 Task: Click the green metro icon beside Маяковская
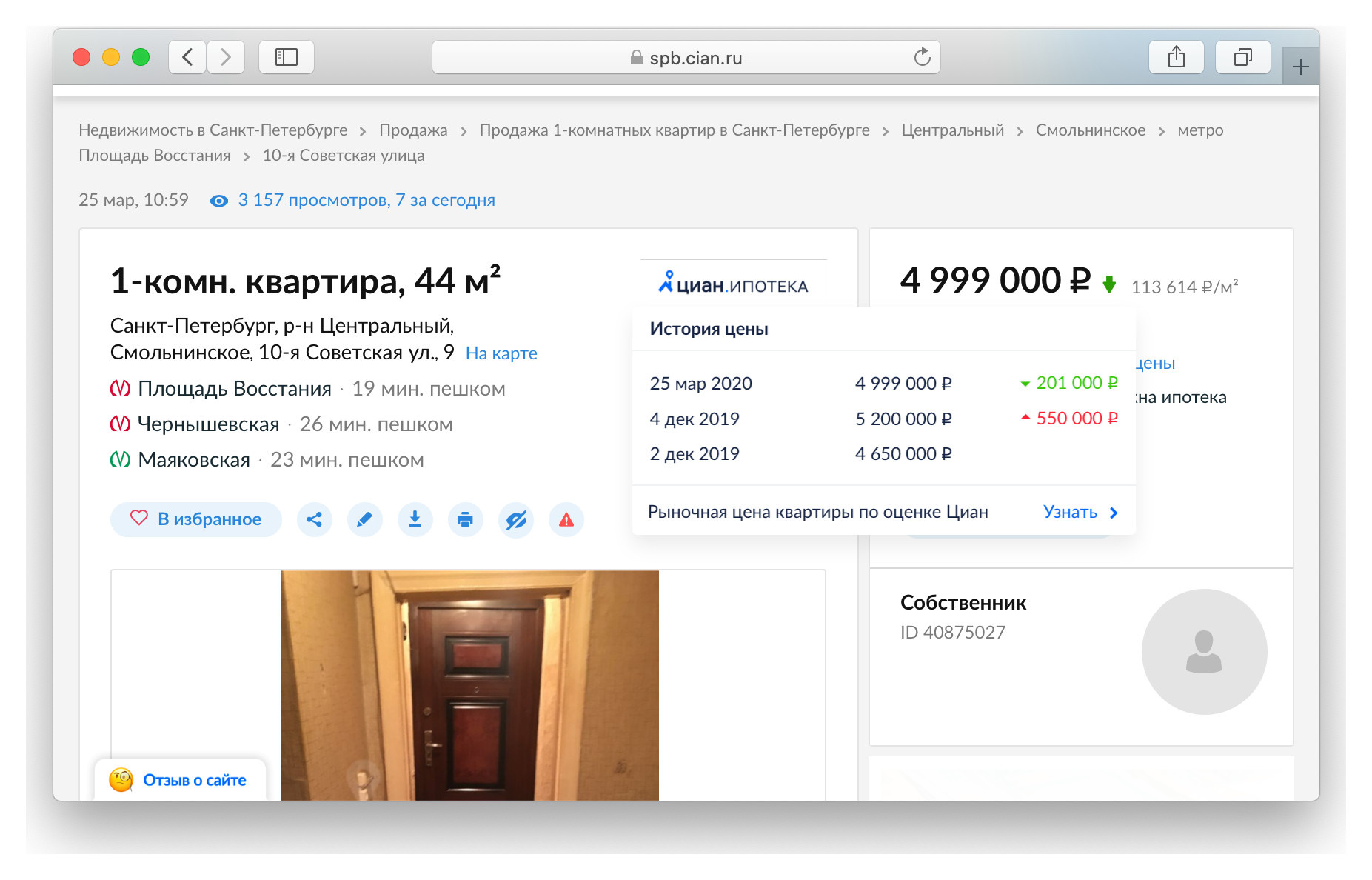121,459
